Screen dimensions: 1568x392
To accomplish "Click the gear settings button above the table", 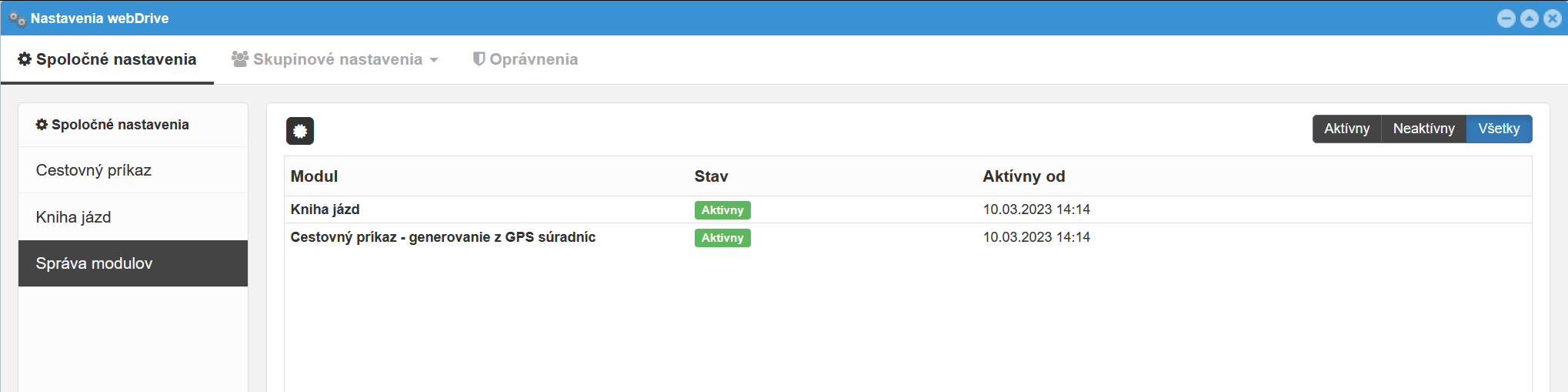I will click(x=300, y=131).
